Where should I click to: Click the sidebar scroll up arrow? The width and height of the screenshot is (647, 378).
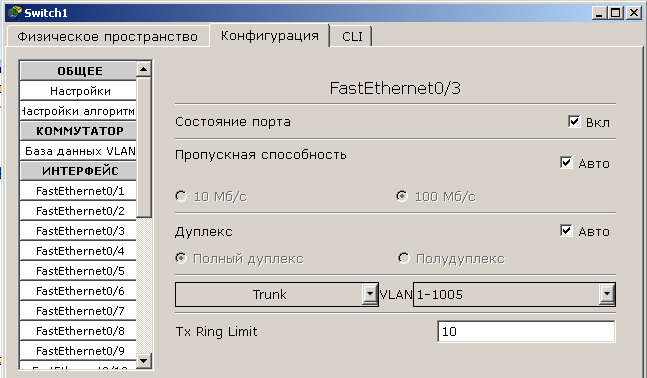click(x=144, y=69)
